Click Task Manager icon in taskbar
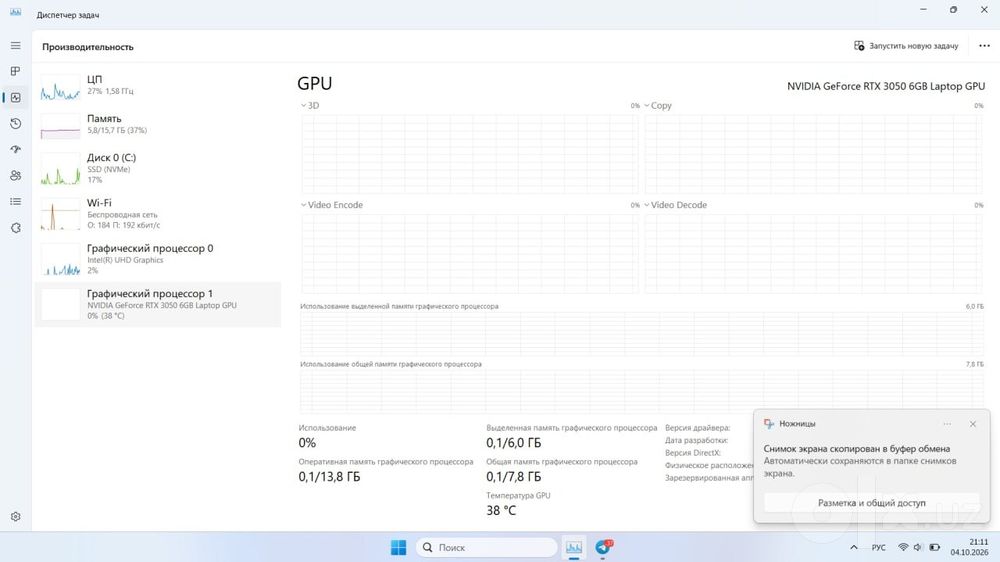 click(x=574, y=547)
